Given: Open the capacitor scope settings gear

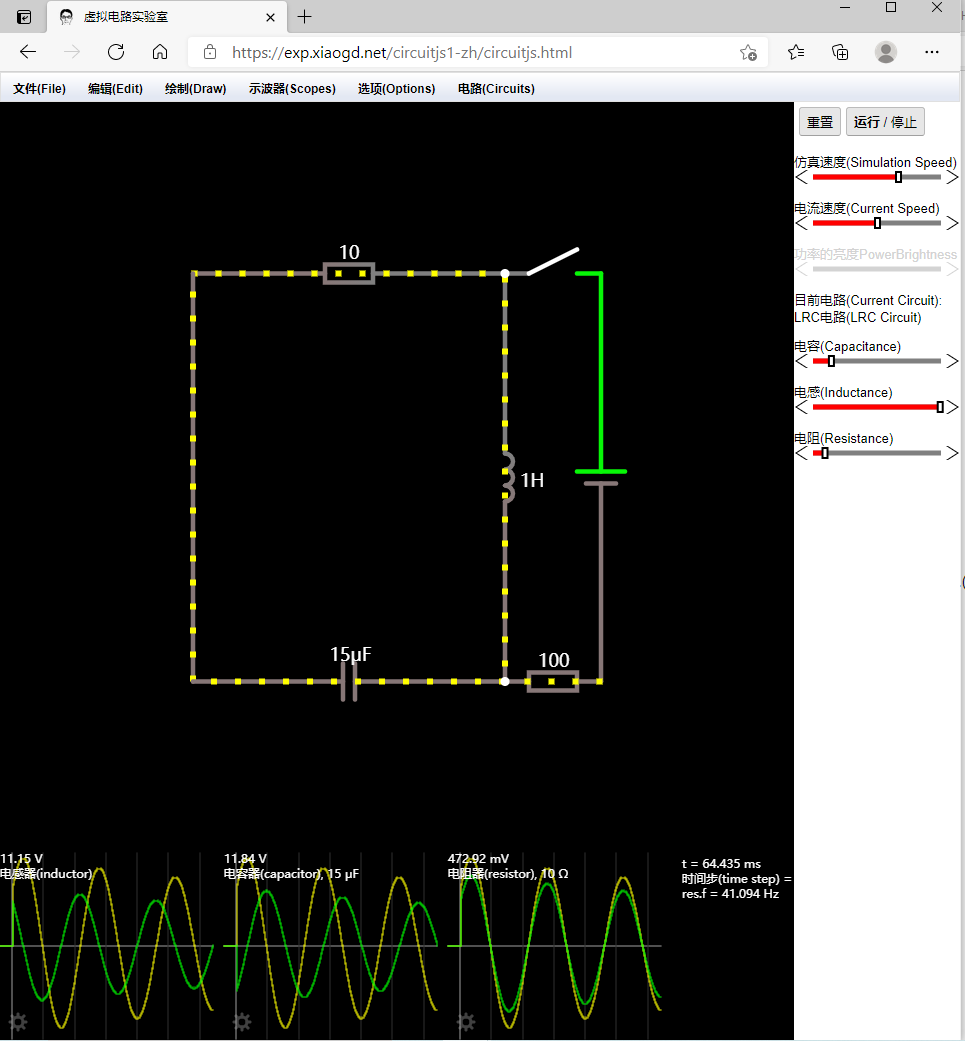Looking at the screenshot, I should (241, 1022).
